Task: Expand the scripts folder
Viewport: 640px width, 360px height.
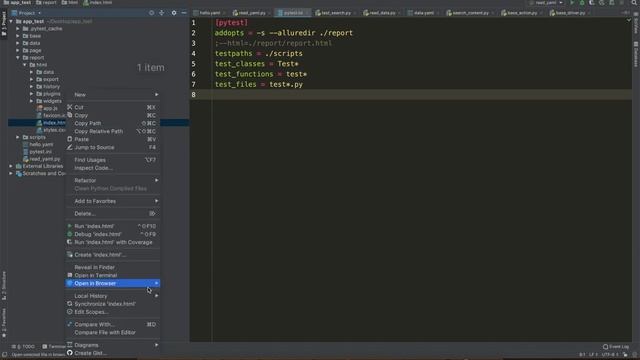Action: tap(18, 137)
